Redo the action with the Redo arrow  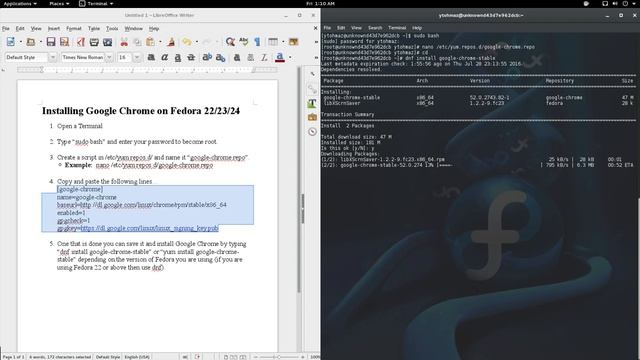(207, 42)
